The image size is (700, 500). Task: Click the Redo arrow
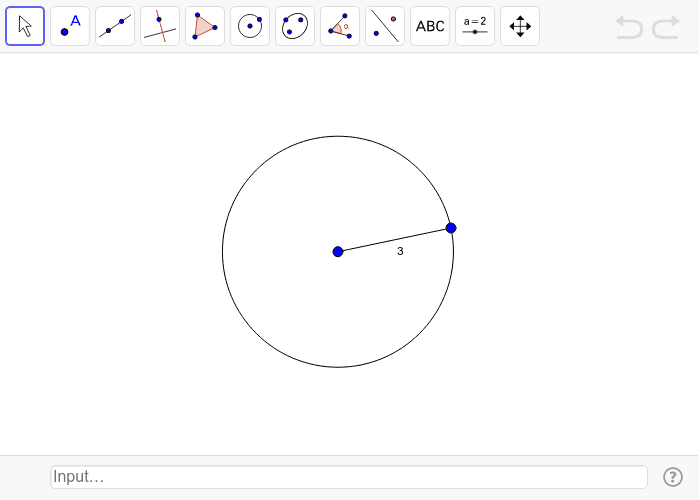pyautogui.click(x=666, y=27)
